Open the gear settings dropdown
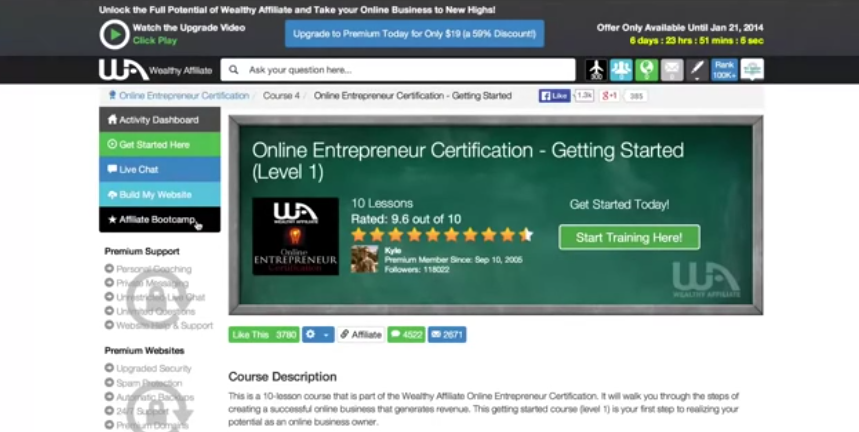This screenshot has width=859, height=432. [318, 334]
